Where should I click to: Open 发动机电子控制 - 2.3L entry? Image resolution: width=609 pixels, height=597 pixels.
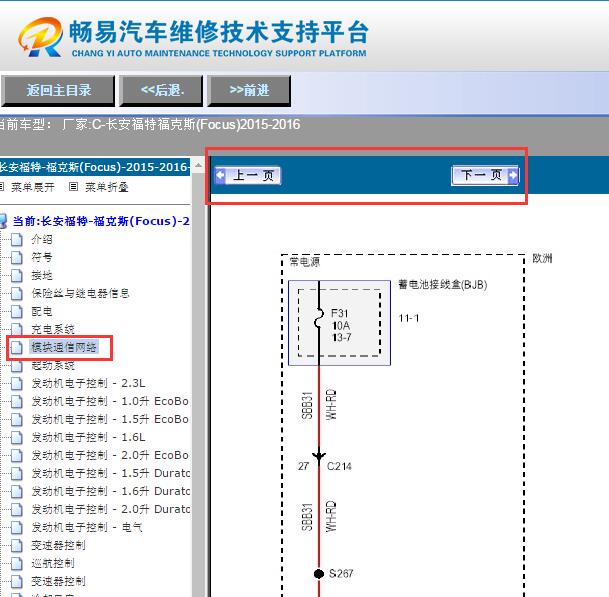click(89, 383)
